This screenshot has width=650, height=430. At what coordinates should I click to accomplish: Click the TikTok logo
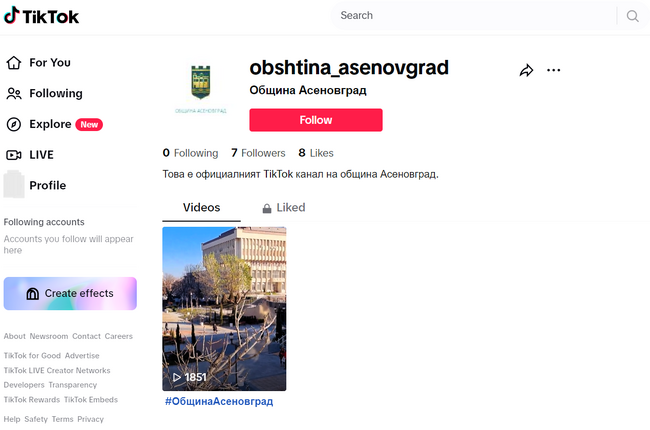click(x=41, y=16)
